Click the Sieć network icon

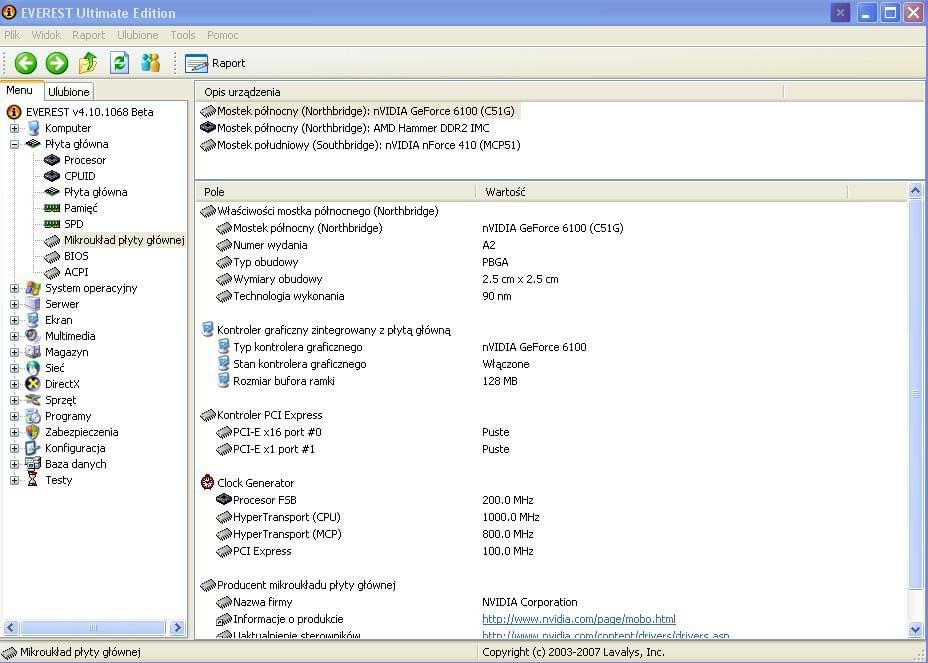click(33, 368)
